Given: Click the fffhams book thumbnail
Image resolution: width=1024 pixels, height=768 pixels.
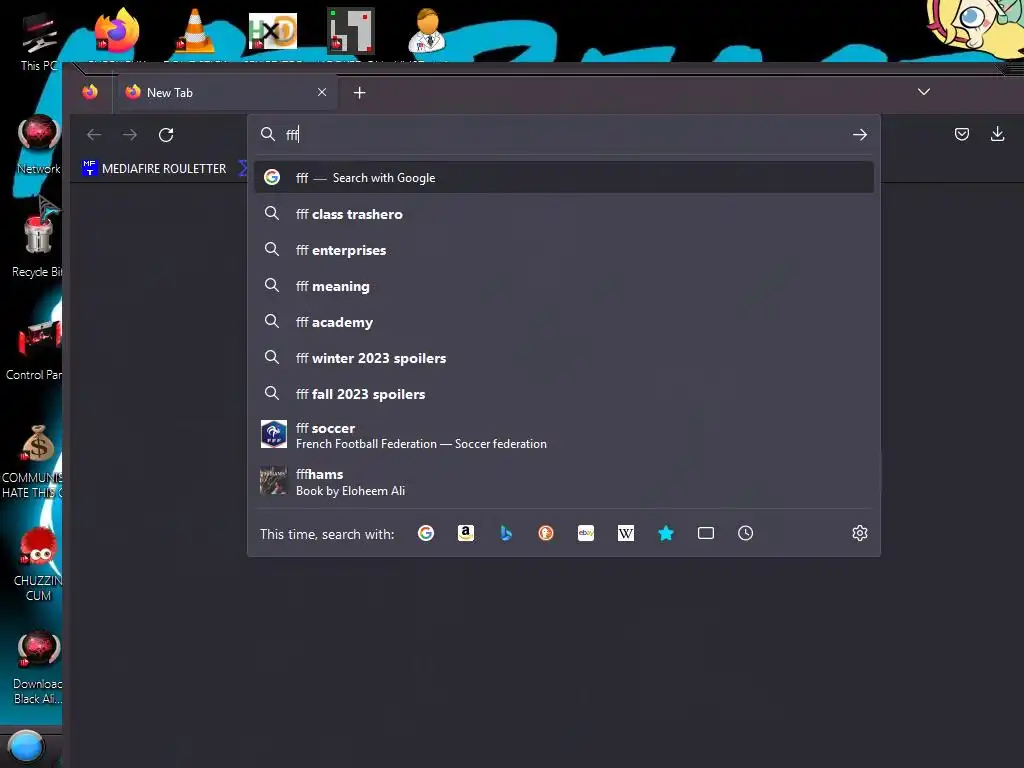Looking at the screenshot, I should (274, 481).
